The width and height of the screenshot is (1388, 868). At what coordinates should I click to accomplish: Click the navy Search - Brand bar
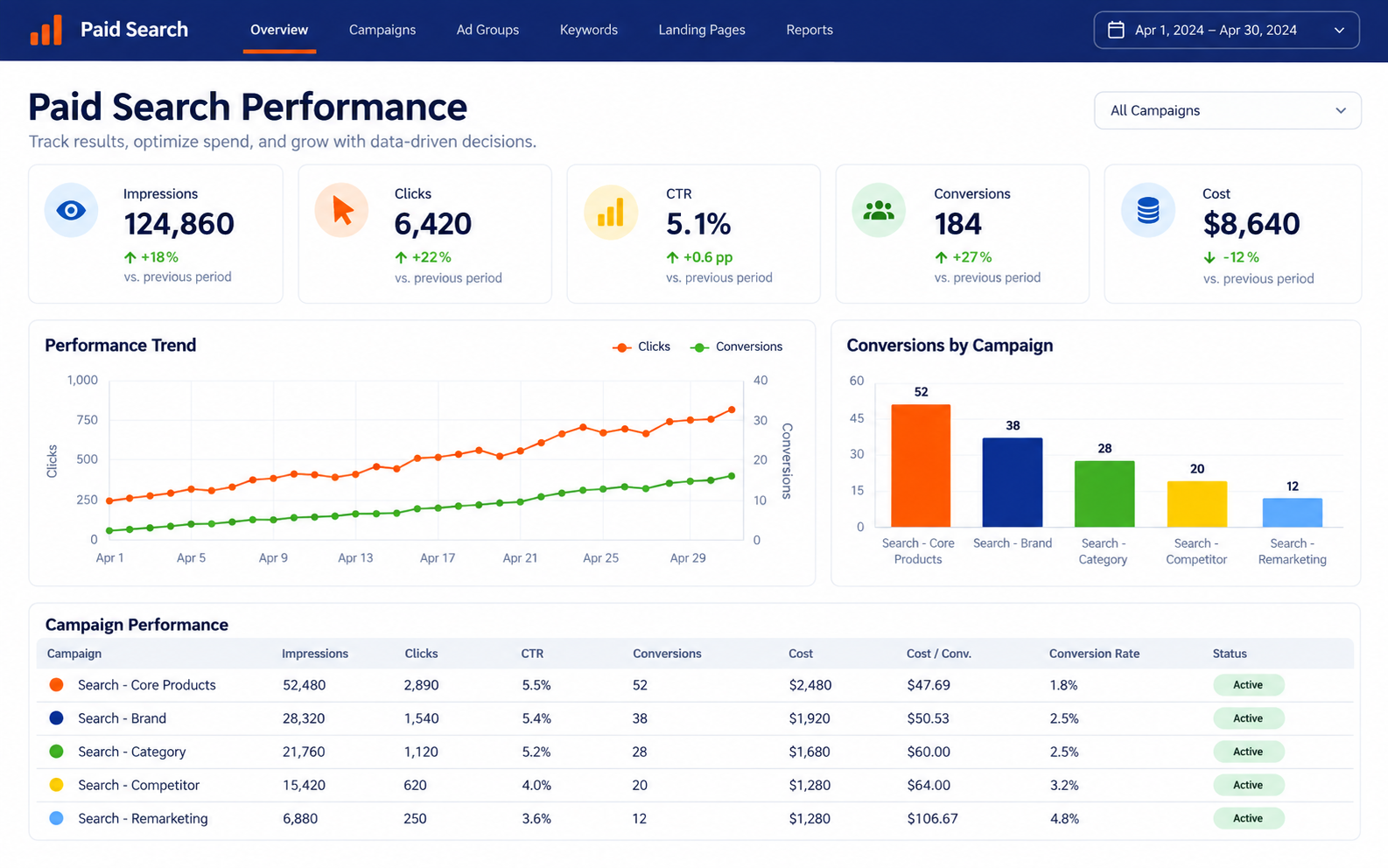(x=1013, y=482)
